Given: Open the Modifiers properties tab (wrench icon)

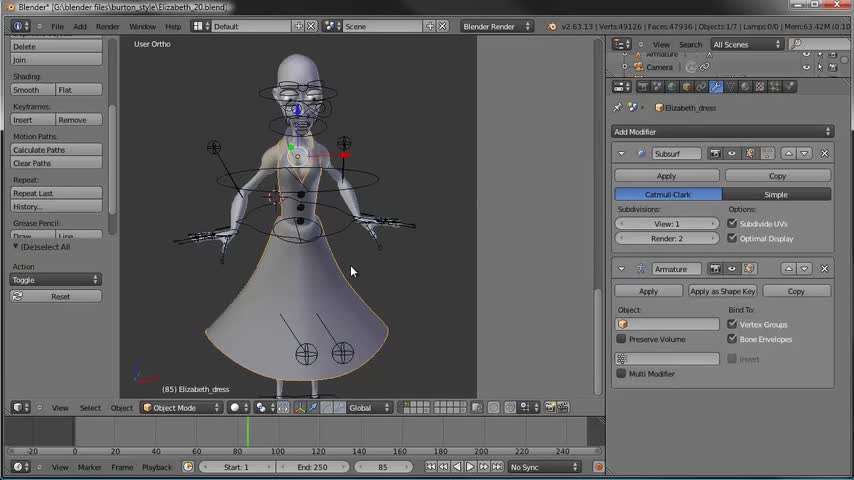Looking at the screenshot, I should (x=716, y=88).
